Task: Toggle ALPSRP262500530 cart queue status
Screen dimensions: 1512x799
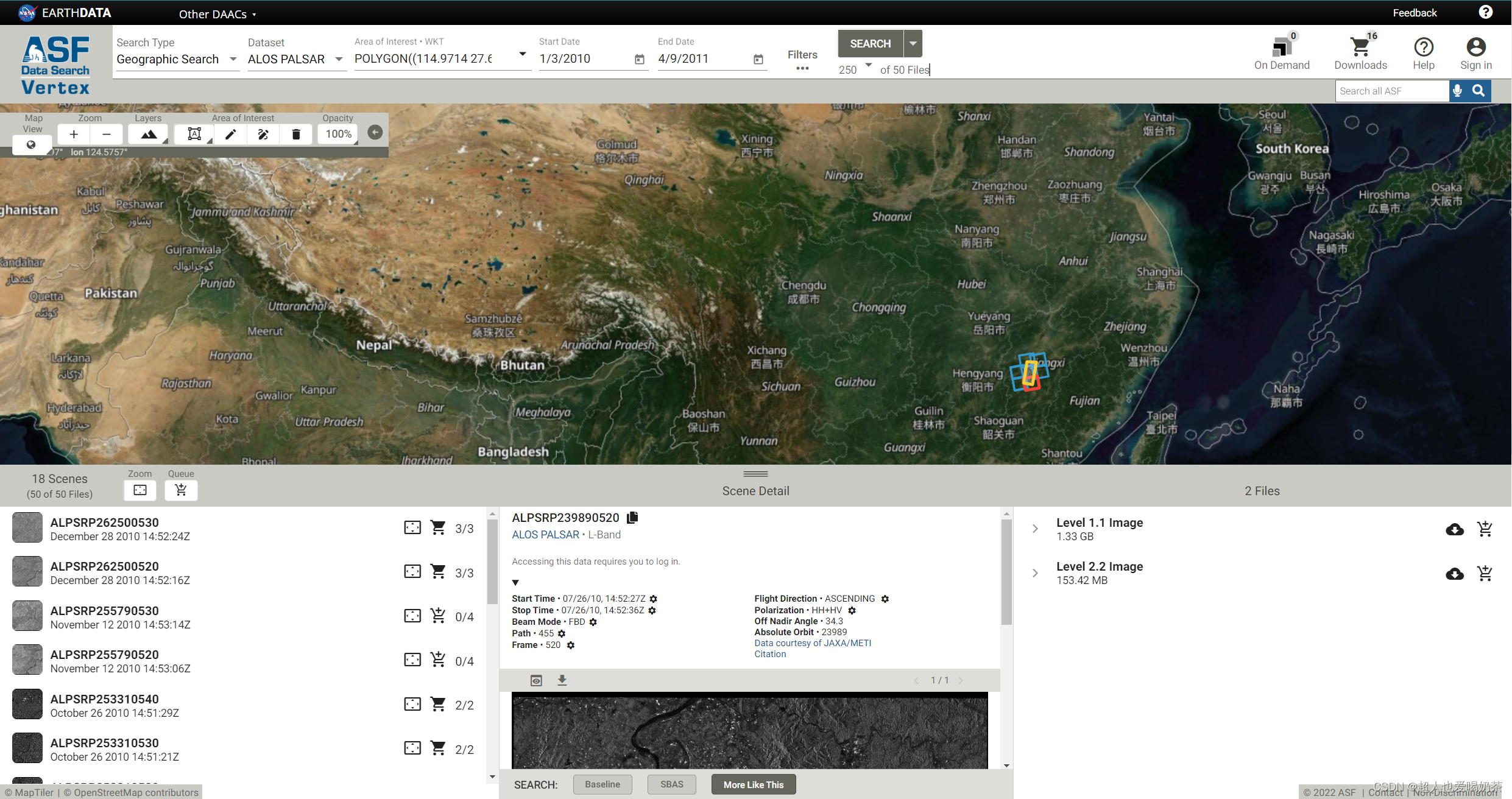Action: point(438,527)
